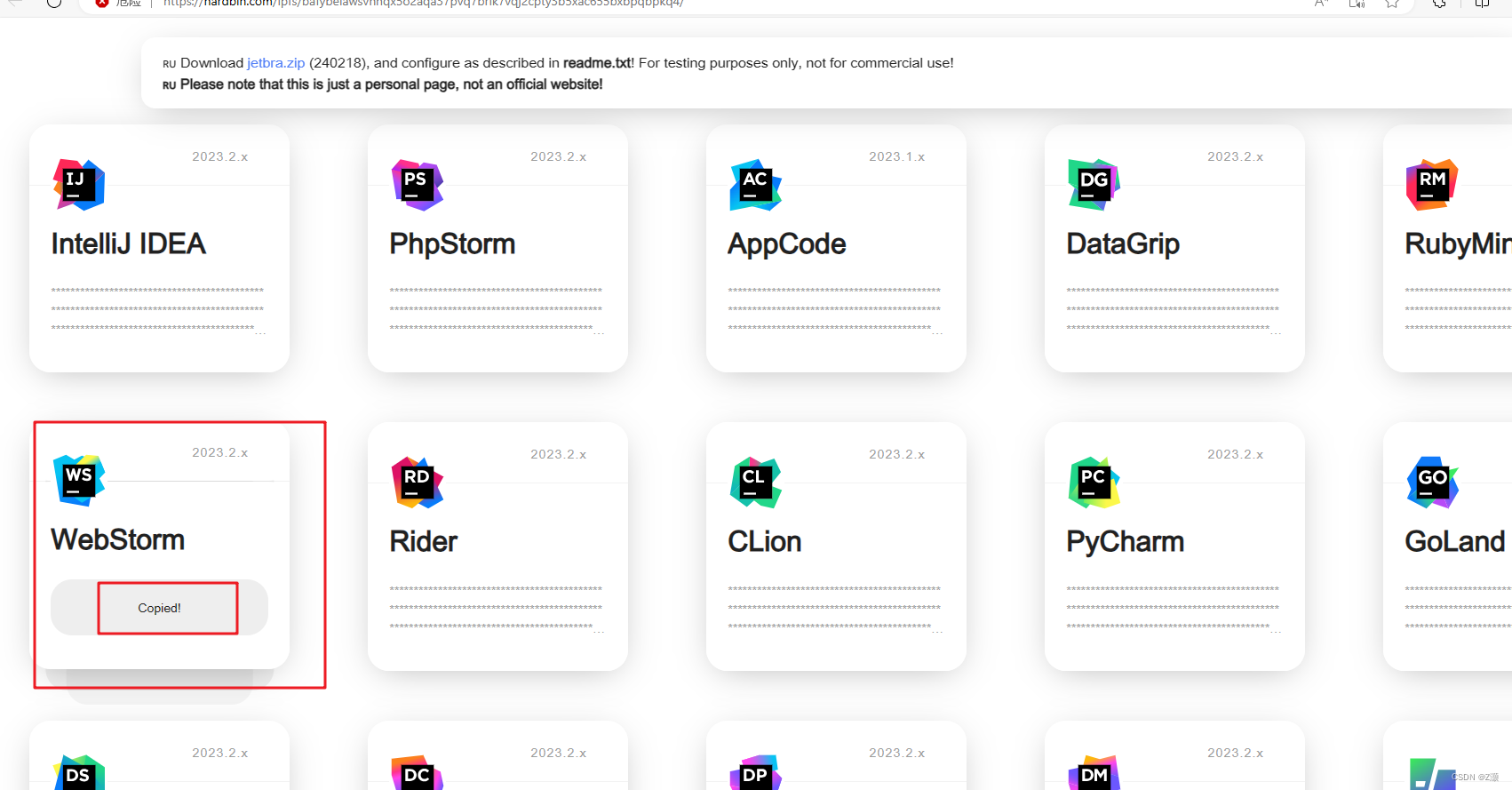Click the 2023.1.x version label on AppCode
The height and width of the screenshot is (790, 1512).
pyautogui.click(x=896, y=156)
